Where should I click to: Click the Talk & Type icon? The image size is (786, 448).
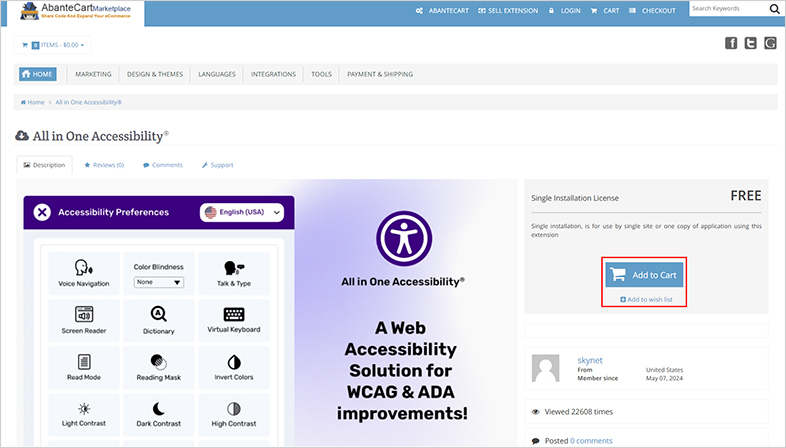click(x=234, y=269)
